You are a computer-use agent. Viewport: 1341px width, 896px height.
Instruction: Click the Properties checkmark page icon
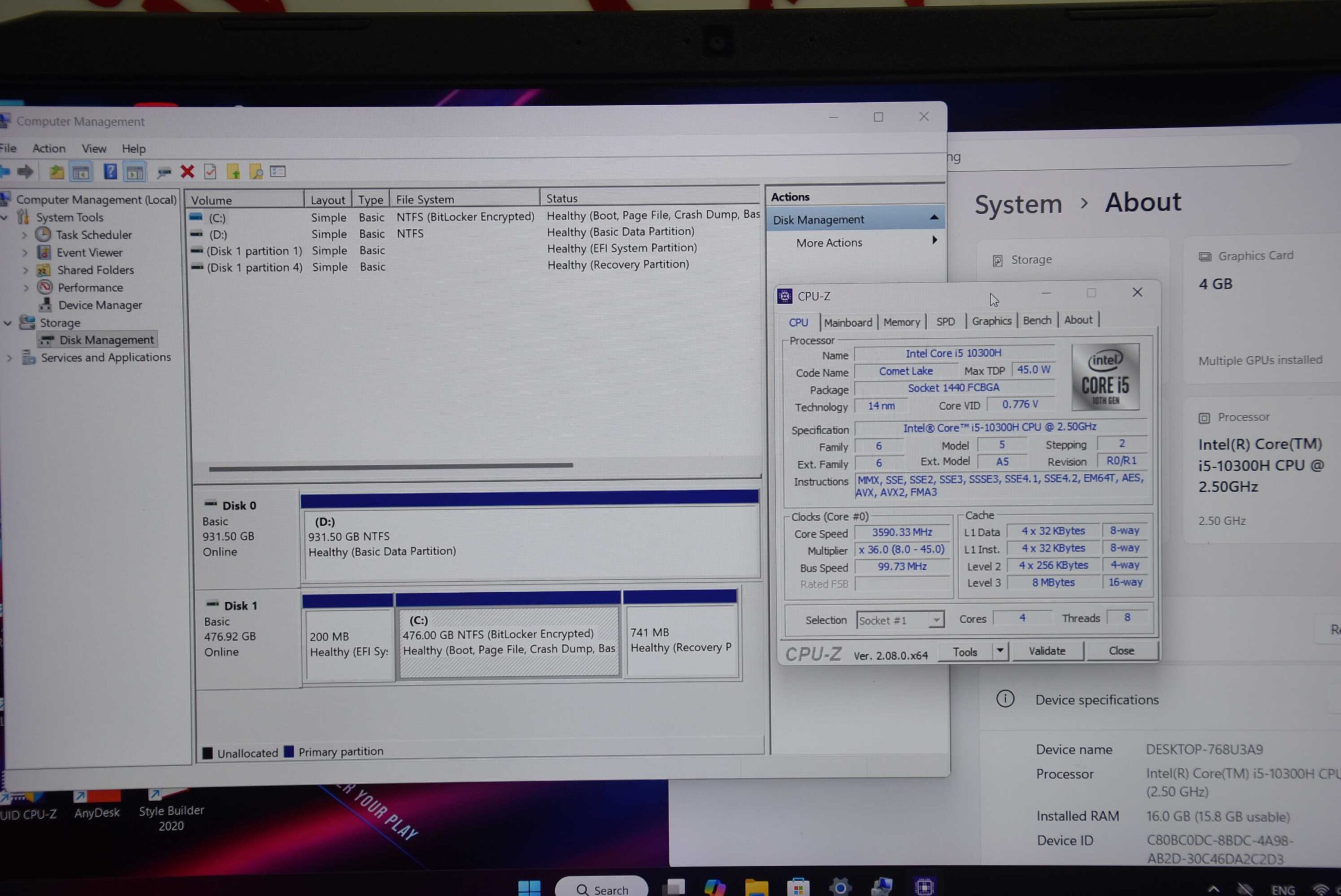211,171
